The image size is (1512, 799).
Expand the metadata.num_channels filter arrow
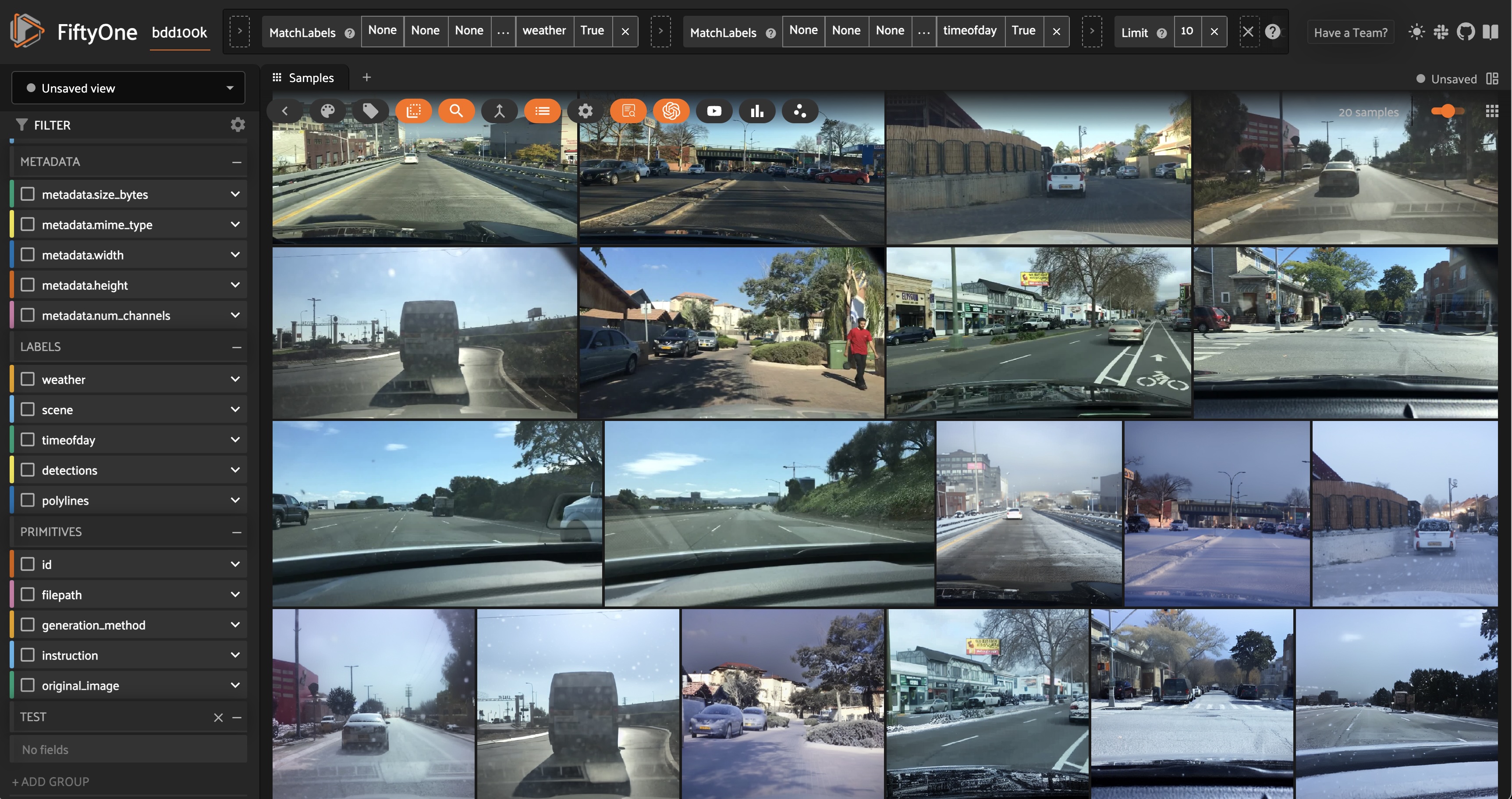pyautogui.click(x=235, y=315)
